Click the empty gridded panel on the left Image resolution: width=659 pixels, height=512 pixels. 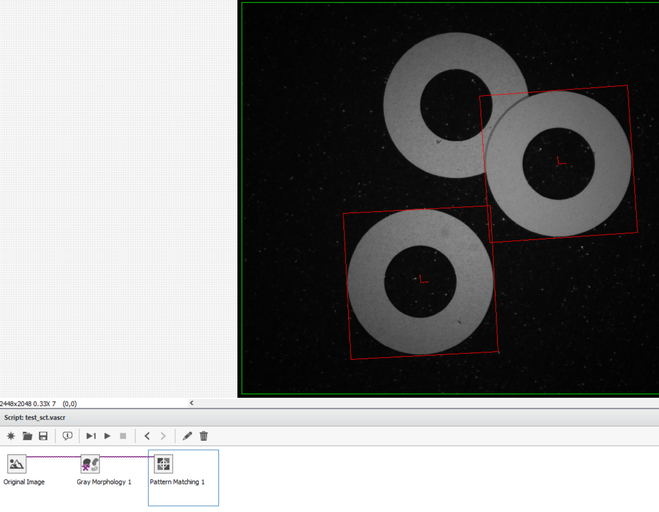tap(118, 200)
